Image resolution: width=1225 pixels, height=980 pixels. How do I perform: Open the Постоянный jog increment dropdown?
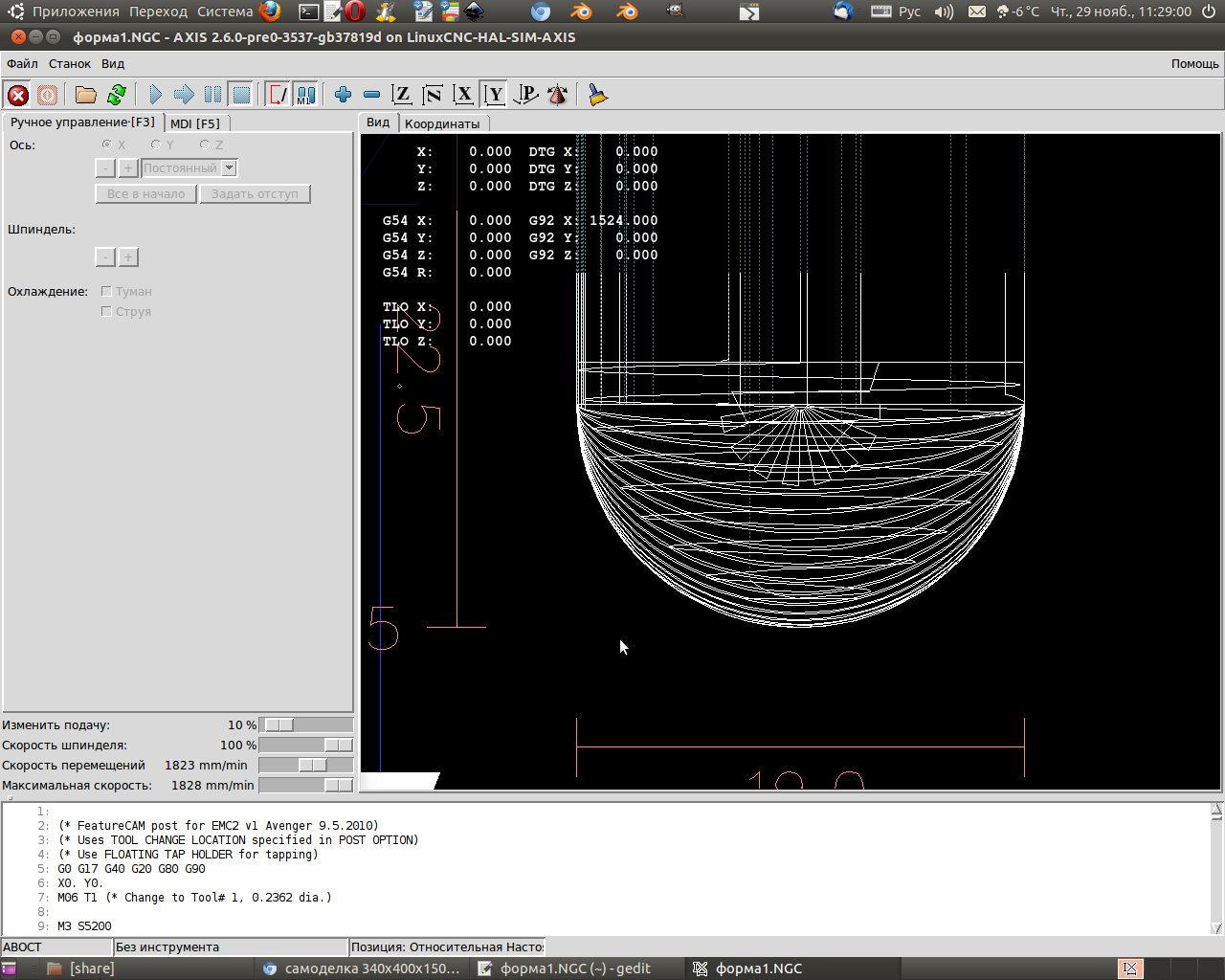click(x=229, y=168)
